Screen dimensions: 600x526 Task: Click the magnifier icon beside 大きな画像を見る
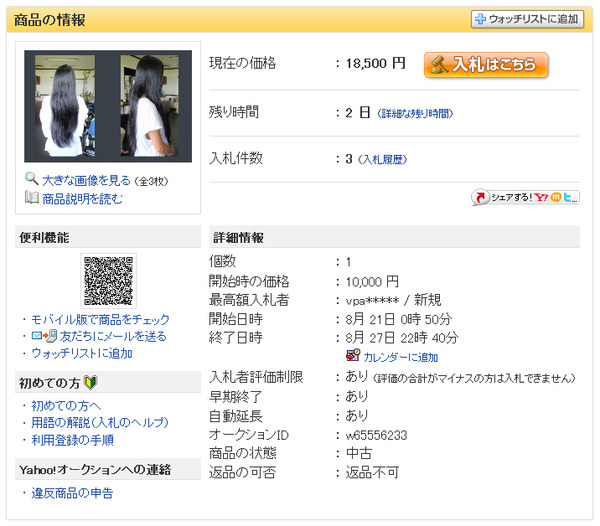[31, 179]
